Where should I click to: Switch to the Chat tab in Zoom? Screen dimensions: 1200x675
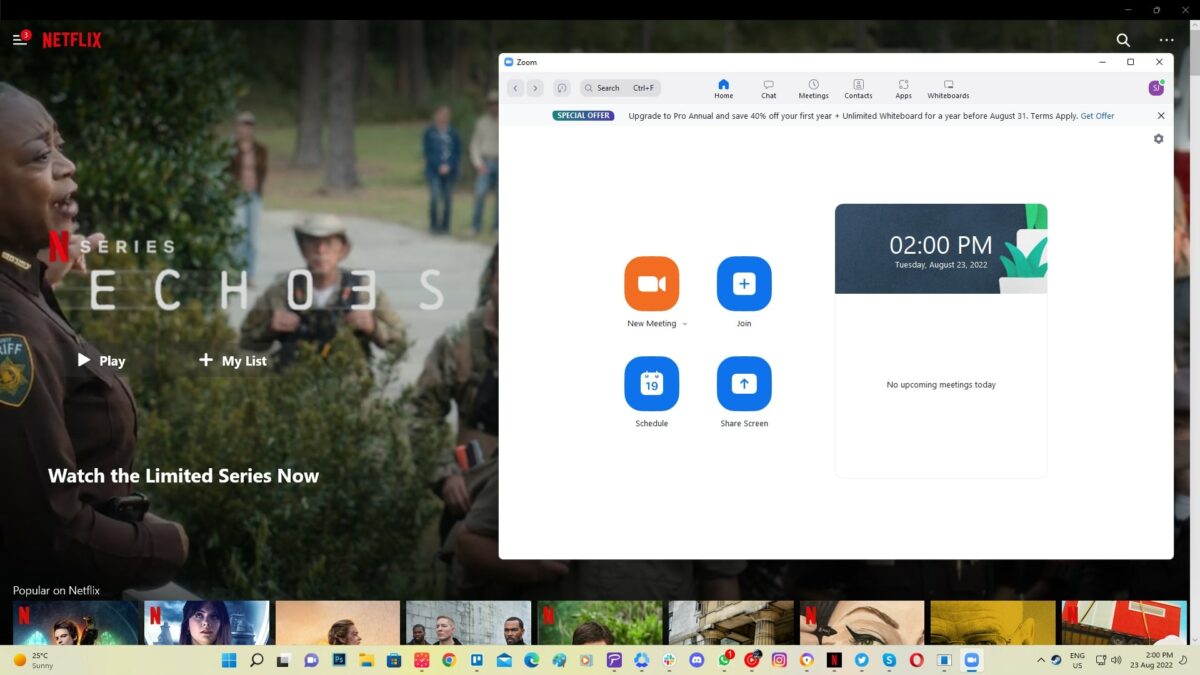768,89
